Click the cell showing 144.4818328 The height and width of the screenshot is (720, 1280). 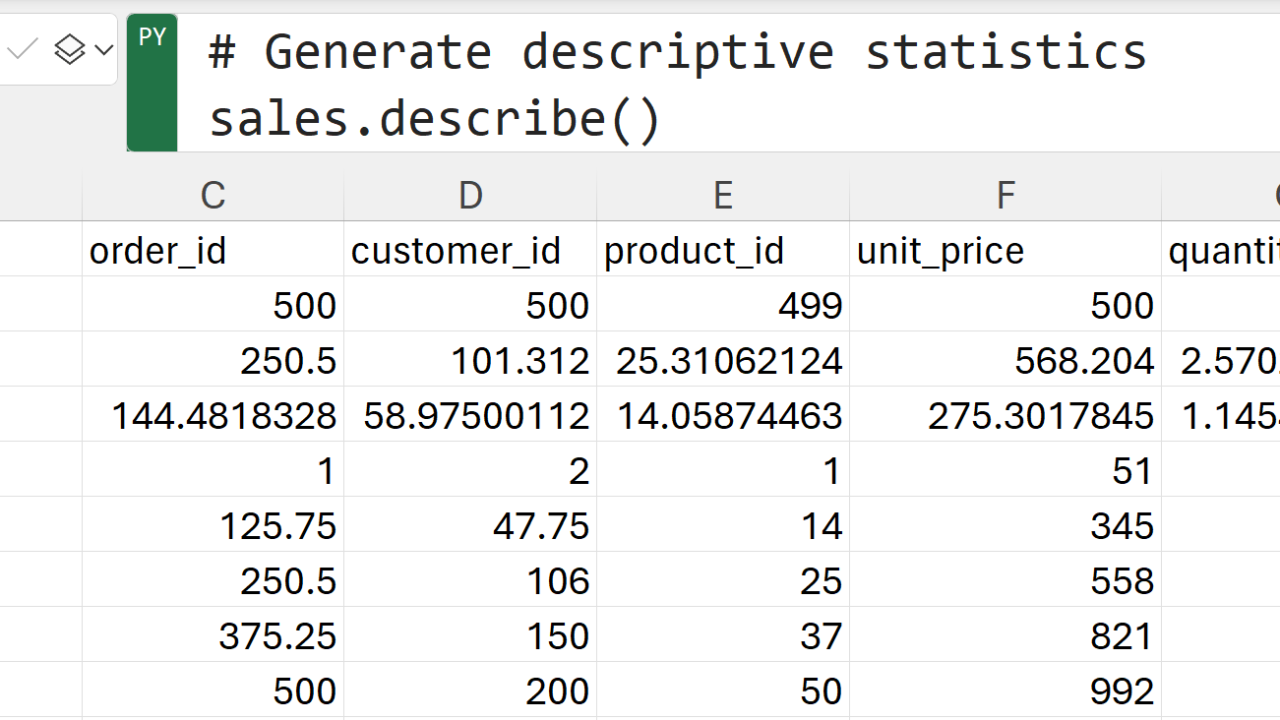pos(212,415)
